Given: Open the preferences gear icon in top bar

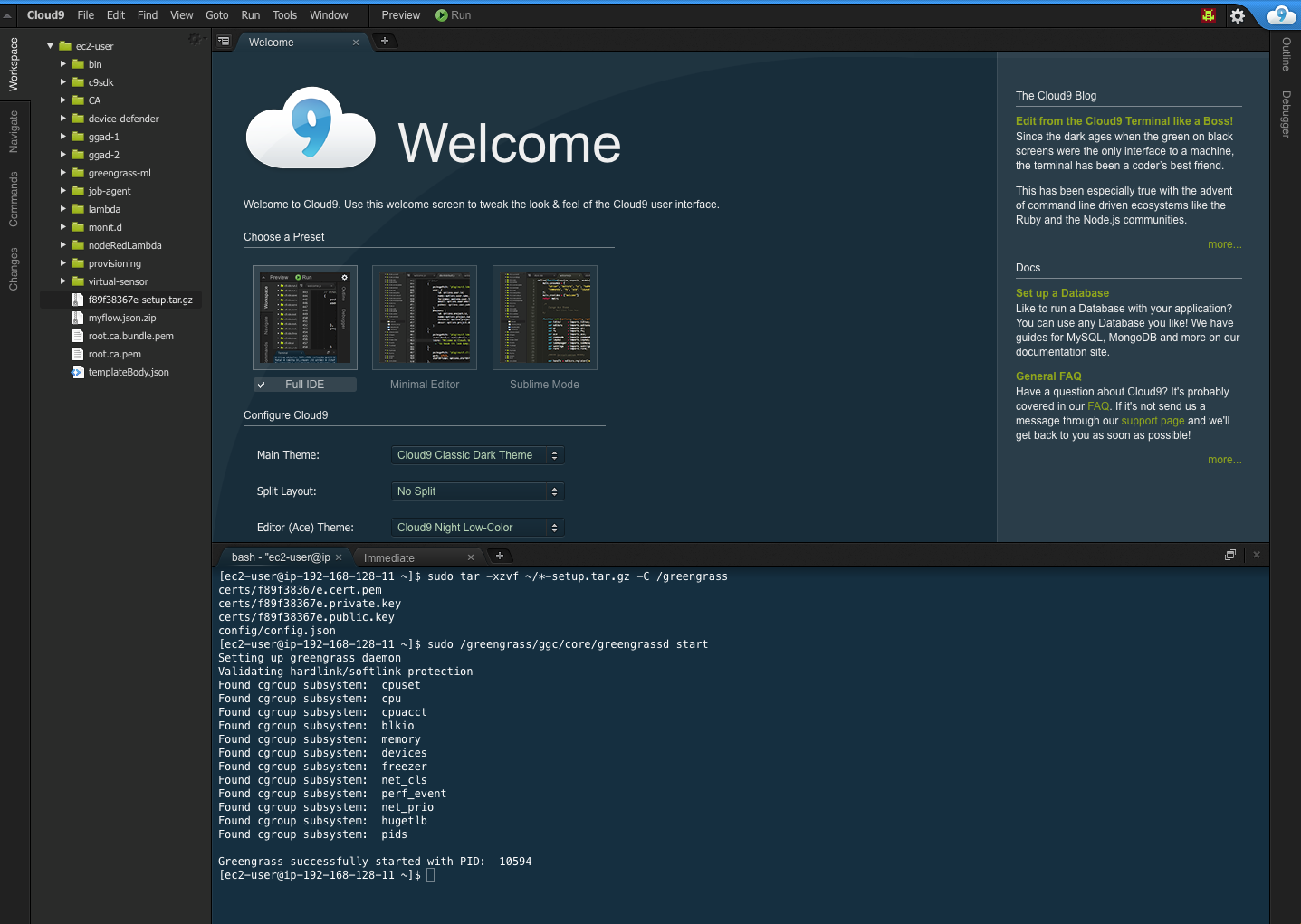Looking at the screenshot, I should pyautogui.click(x=1238, y=15).
